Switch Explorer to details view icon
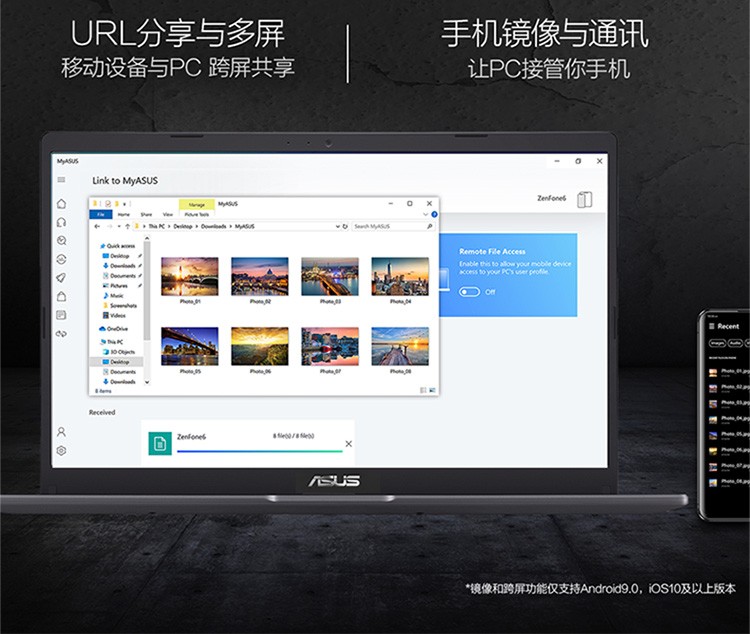This screenshot has height=634, width=750. (x=423, y=390)
